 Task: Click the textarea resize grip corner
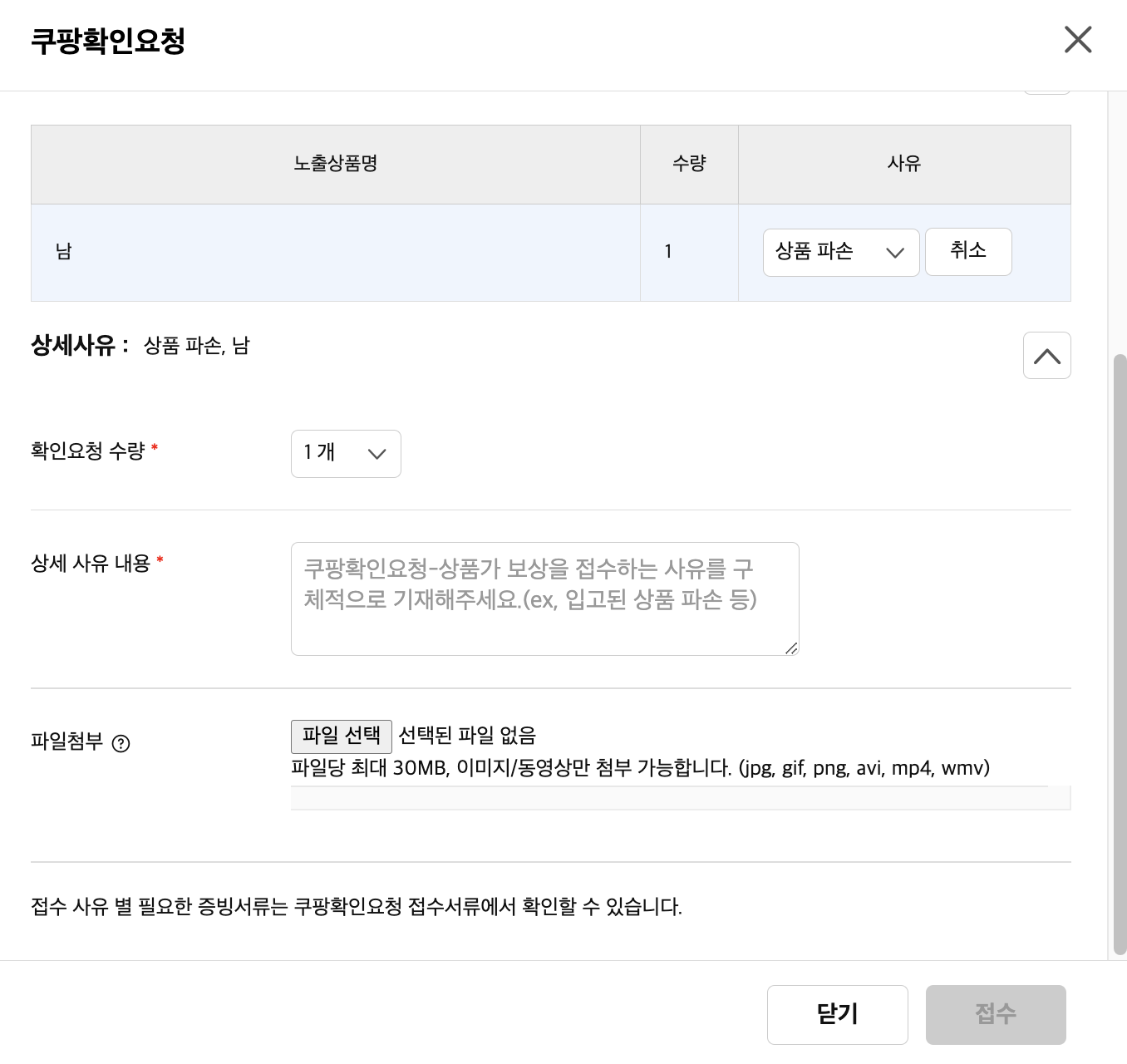click(791, 648)
